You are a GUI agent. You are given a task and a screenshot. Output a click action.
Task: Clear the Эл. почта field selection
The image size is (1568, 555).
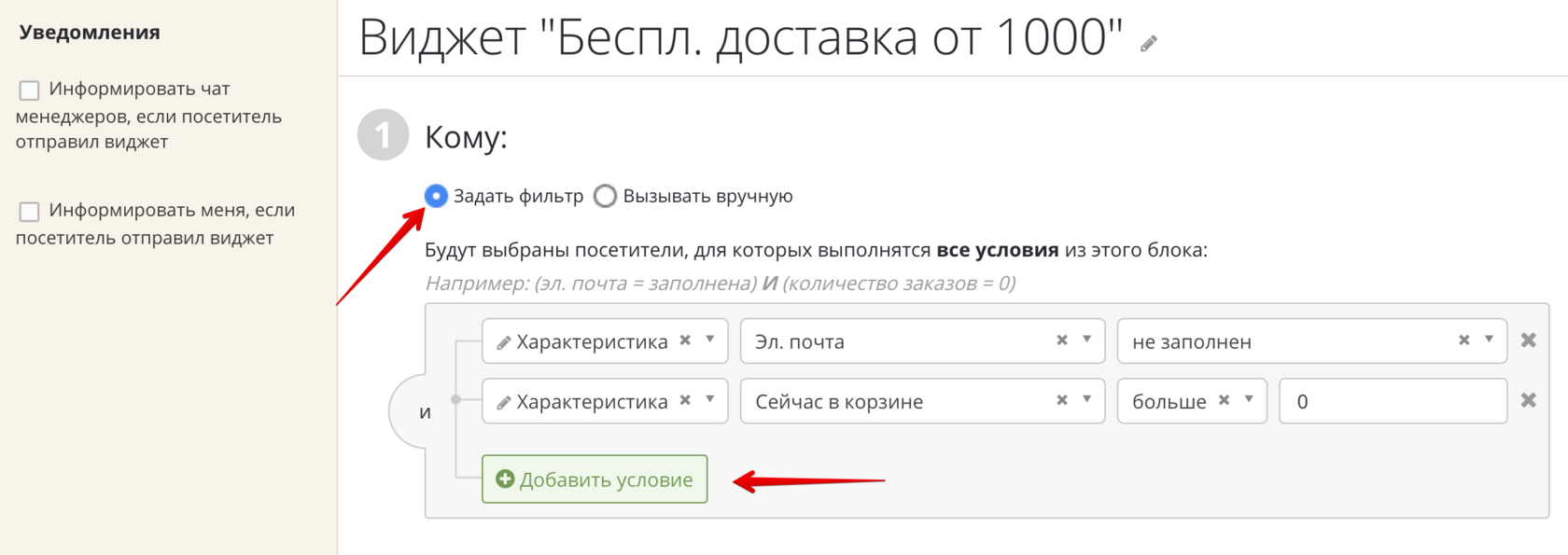pos(1062,340)
